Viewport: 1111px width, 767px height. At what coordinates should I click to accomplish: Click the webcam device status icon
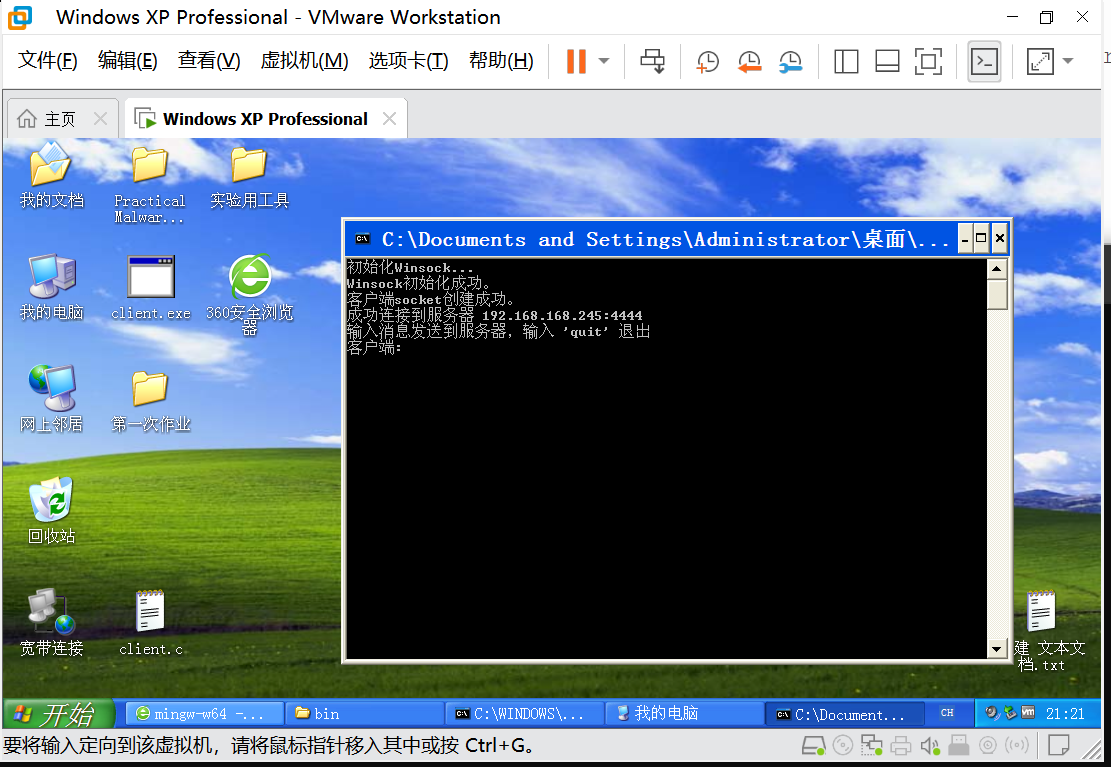[x=988, y=746]
